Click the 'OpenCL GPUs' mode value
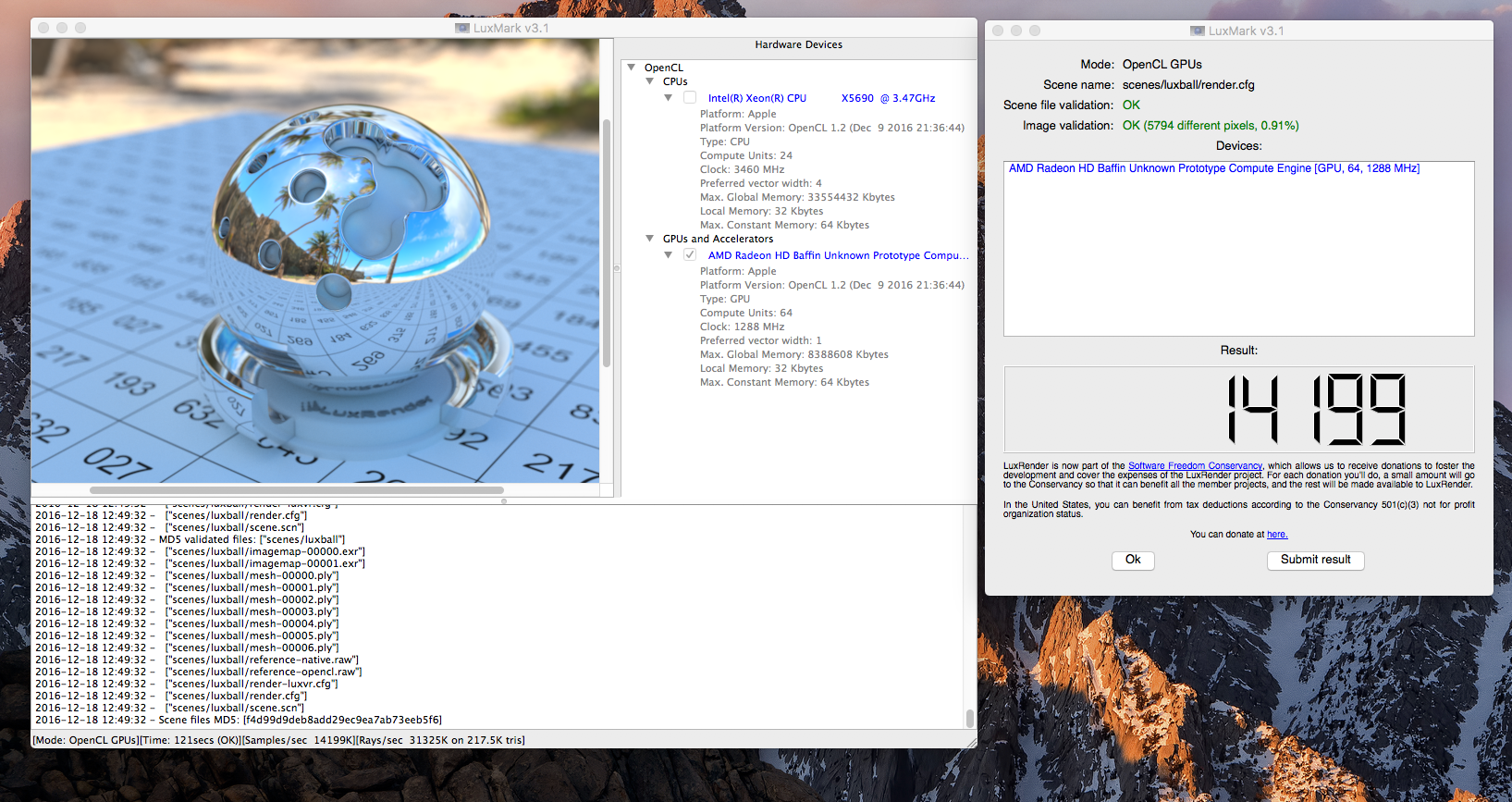This screenshot has height=802, width=1512. [1162, 65]
